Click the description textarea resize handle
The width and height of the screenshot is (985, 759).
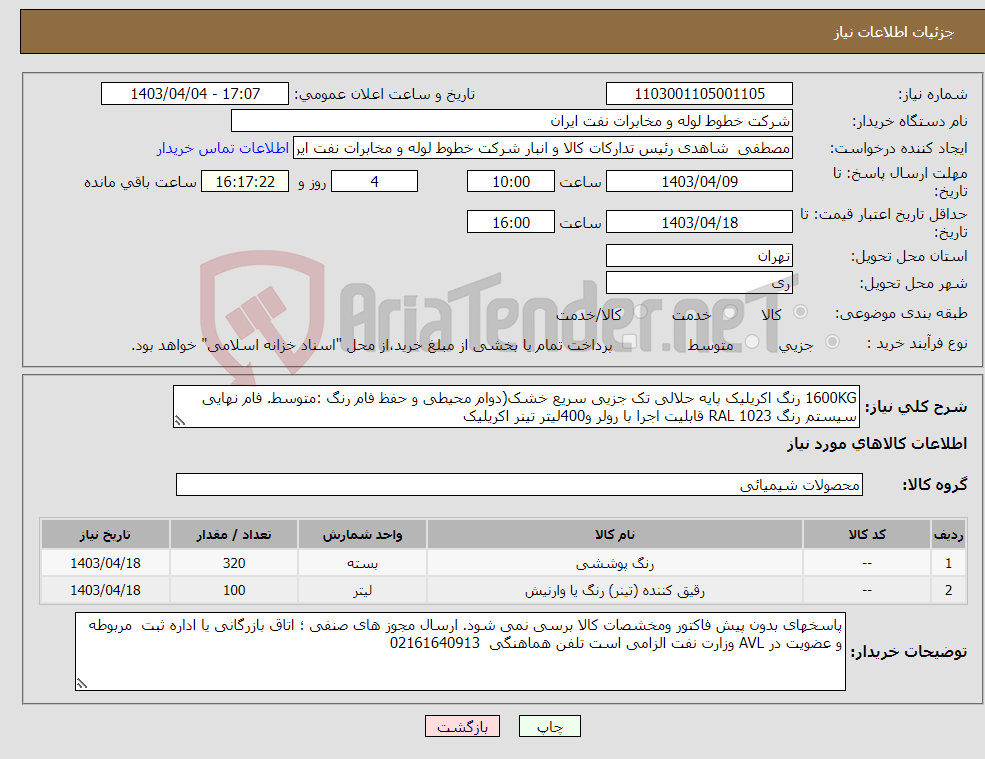tap(180, 421)
